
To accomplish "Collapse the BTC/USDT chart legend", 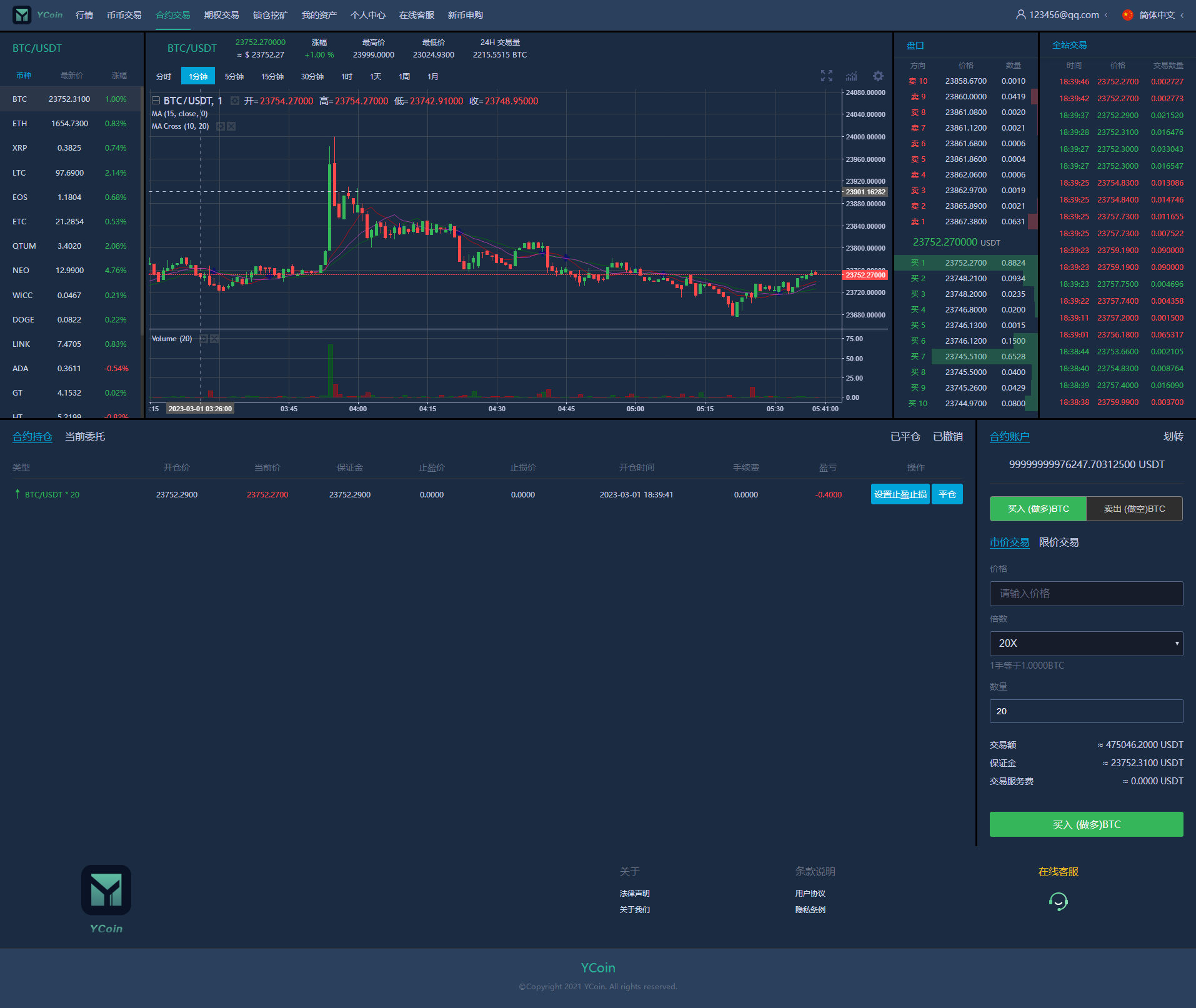I will coord(156,101).
